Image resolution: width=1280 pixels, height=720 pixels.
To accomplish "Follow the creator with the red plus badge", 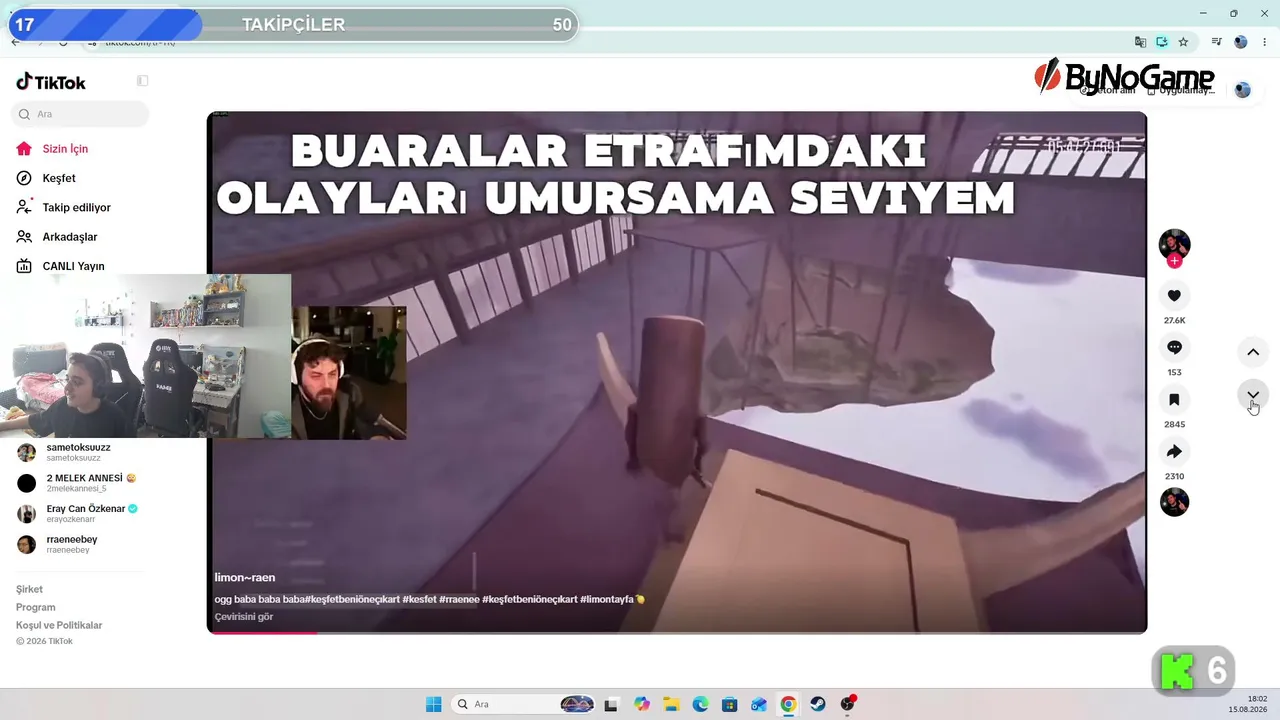I will pyautogui.click(x=1174, y=261).
